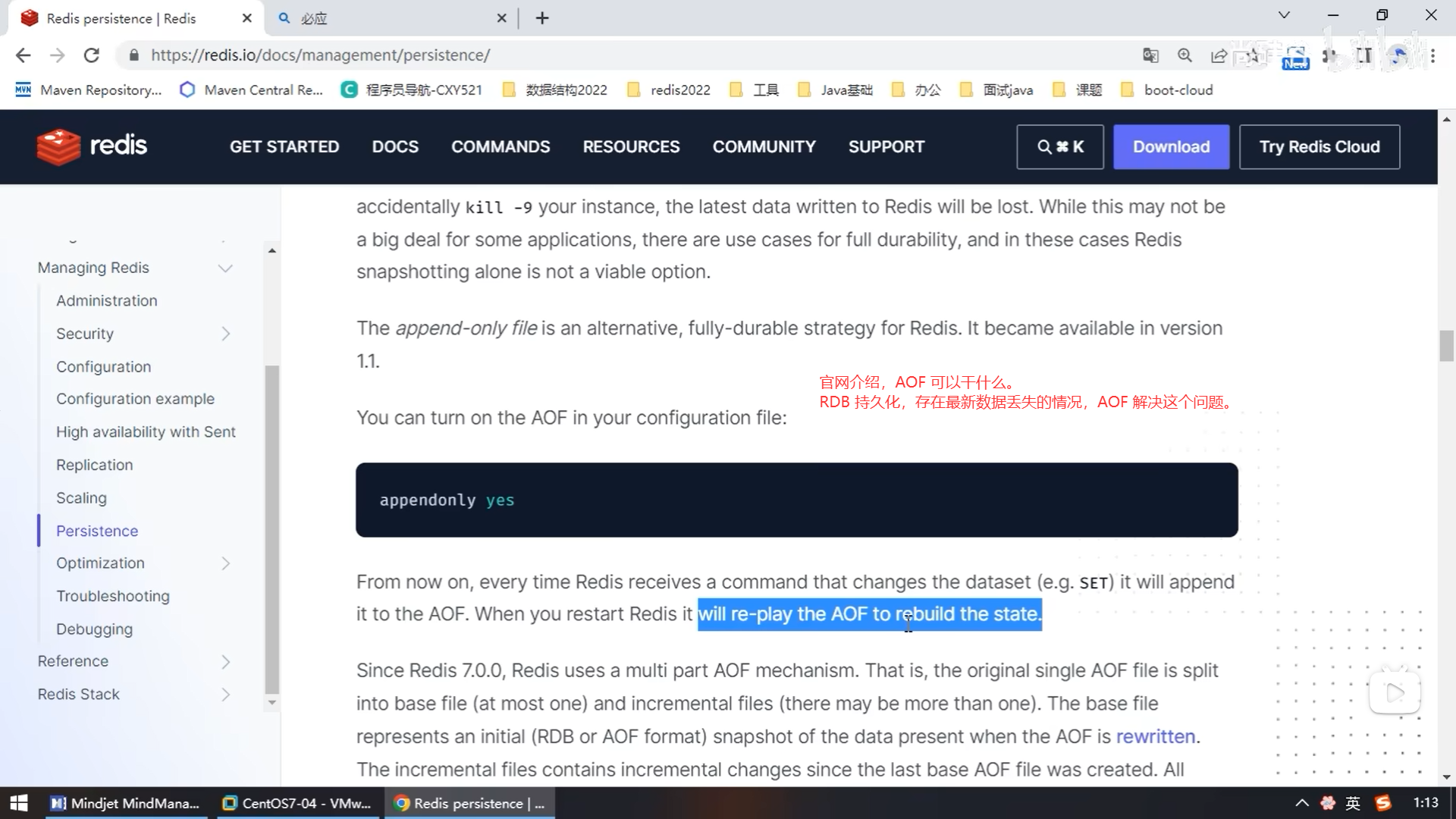Click the zoom magnifier icon in address bar

[x=1185, y=55]
